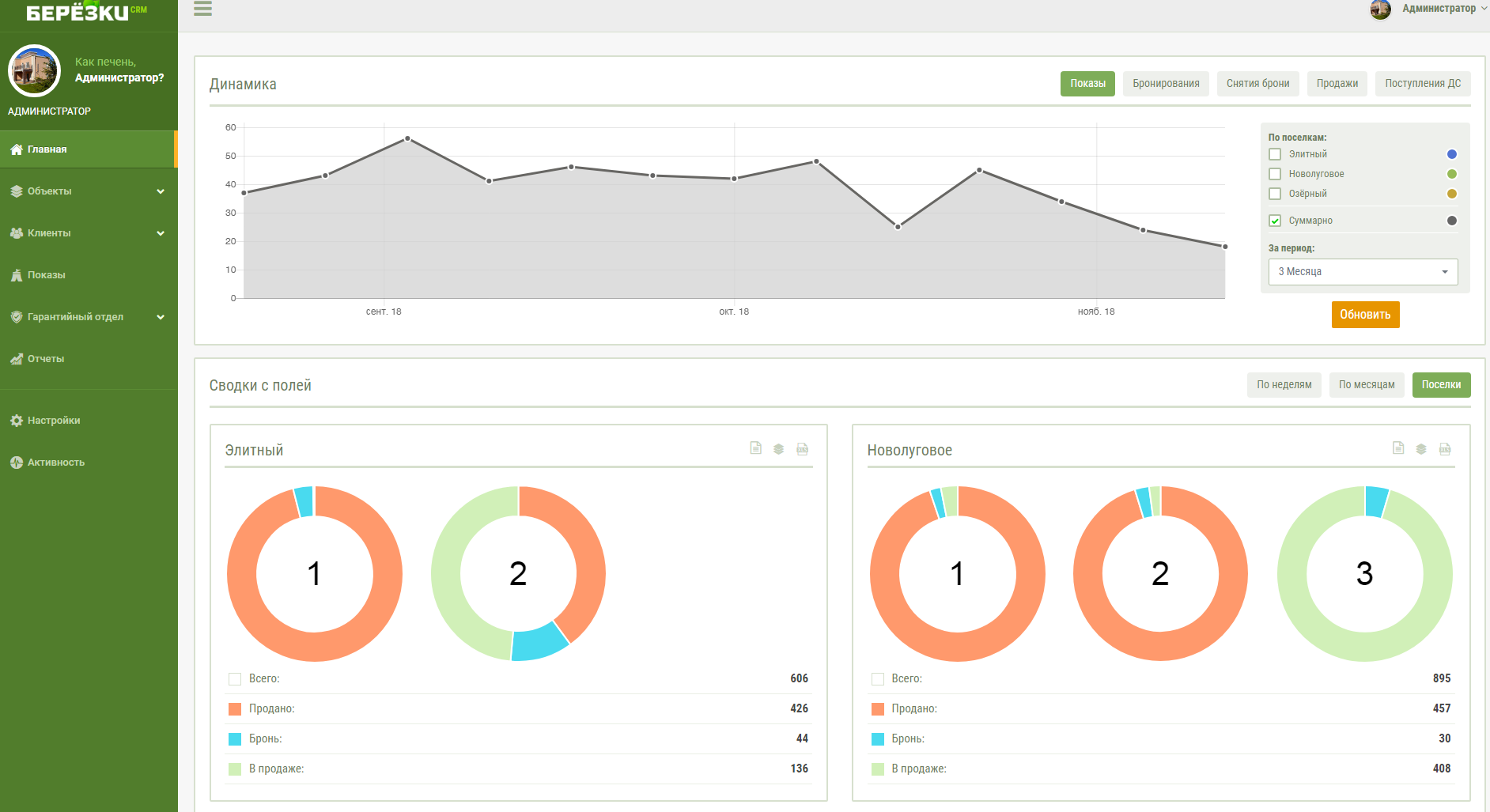
Task: Open export file icon in Элитный card
Action: pyautogui.click(x=802, y=449)
